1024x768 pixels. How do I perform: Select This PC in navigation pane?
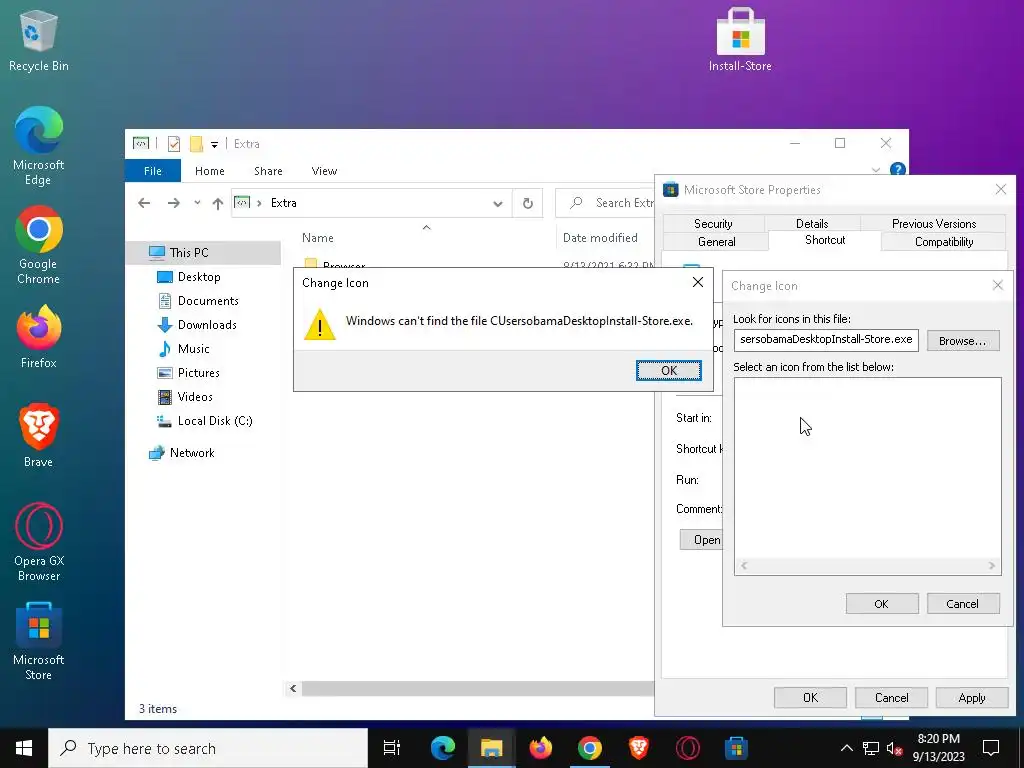pyautogui.click(x=203, y=253)
